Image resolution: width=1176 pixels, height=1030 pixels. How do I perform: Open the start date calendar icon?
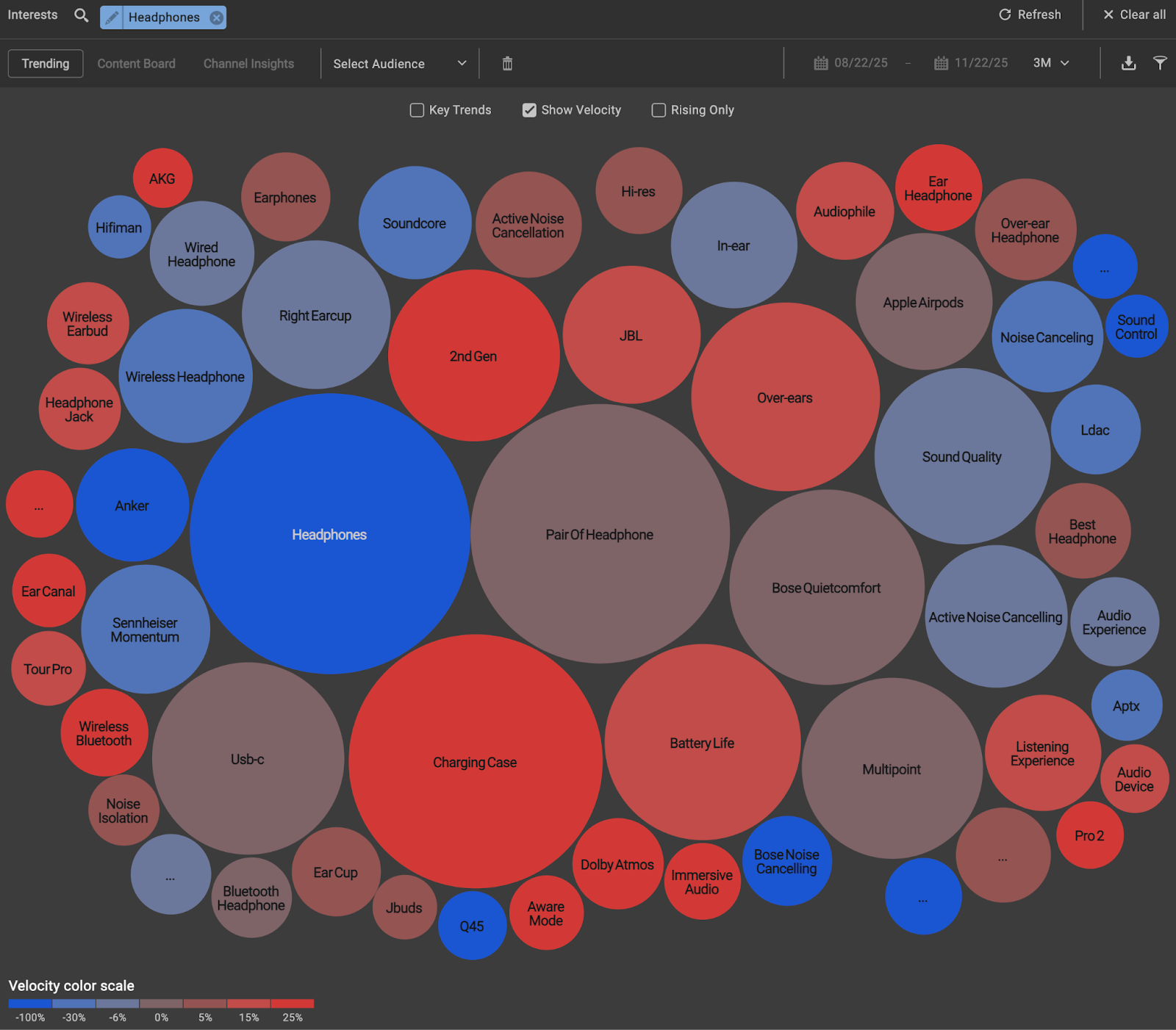(821, 63)
